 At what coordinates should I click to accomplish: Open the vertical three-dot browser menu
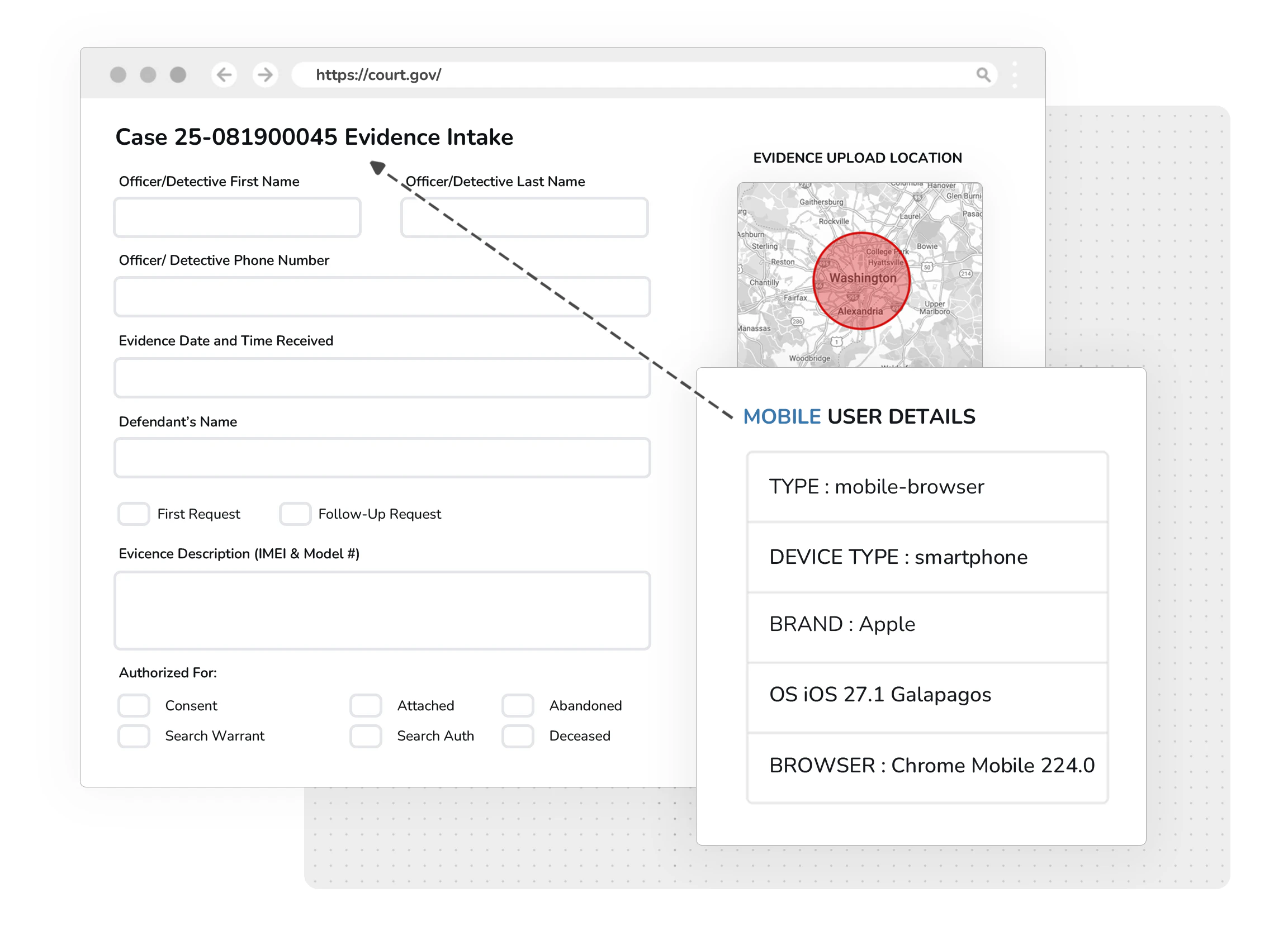click(1014, 74)
